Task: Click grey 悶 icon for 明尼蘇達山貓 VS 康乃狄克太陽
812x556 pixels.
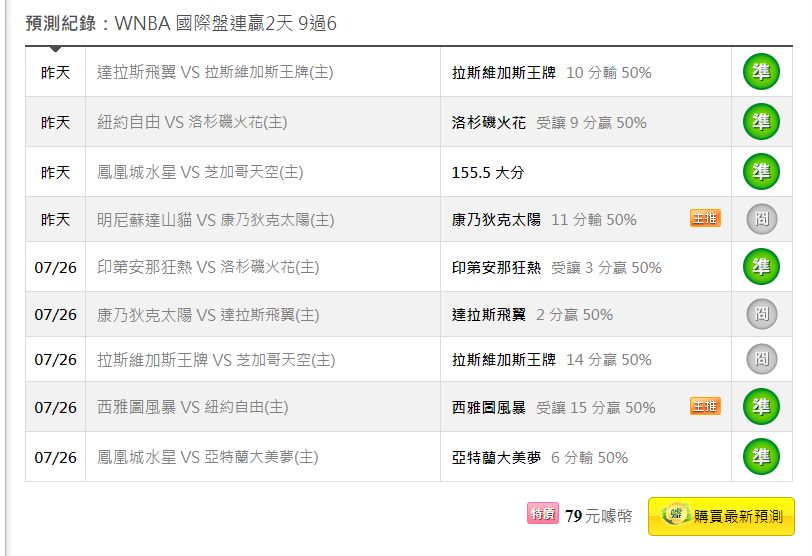Action: [x=762, y=219]
